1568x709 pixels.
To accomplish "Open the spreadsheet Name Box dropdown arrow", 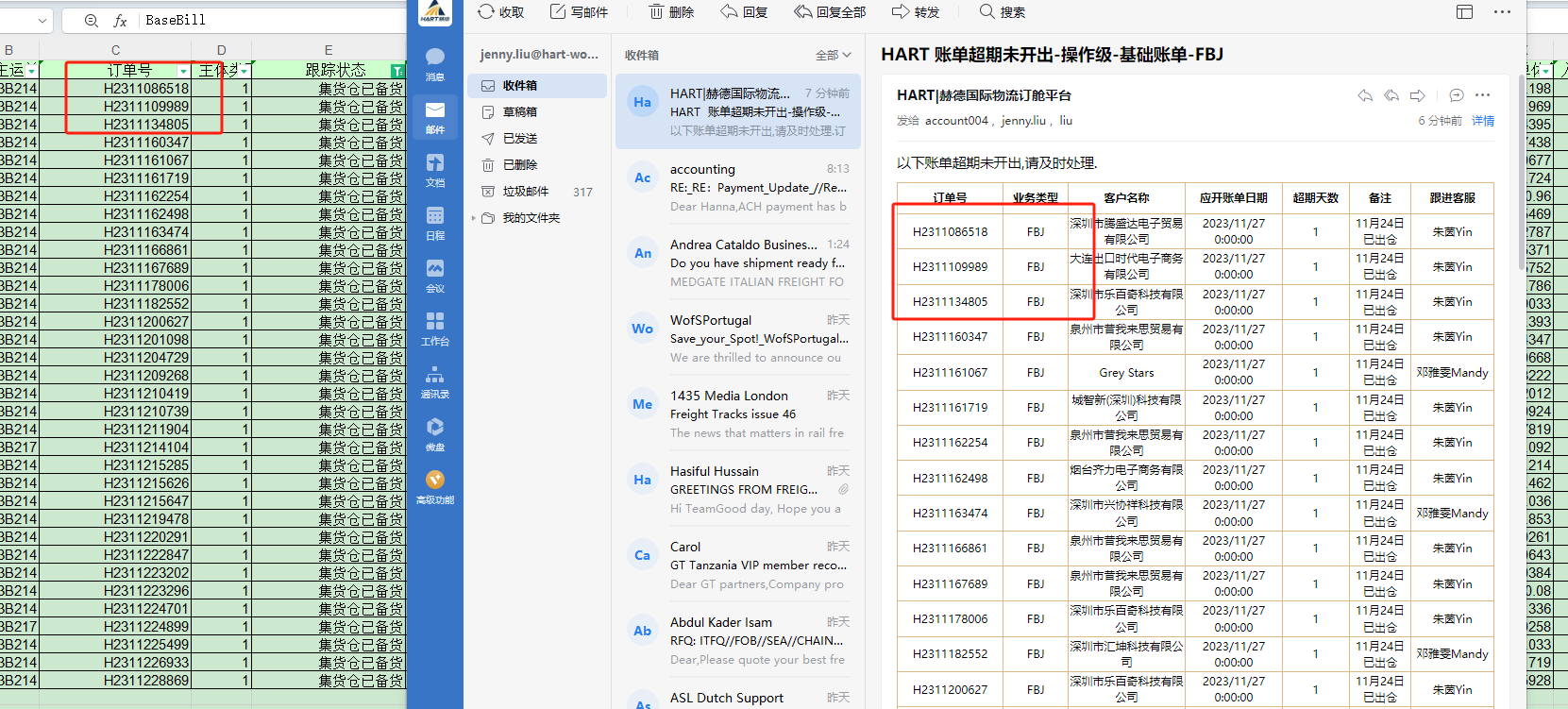I will coord(42,20).
